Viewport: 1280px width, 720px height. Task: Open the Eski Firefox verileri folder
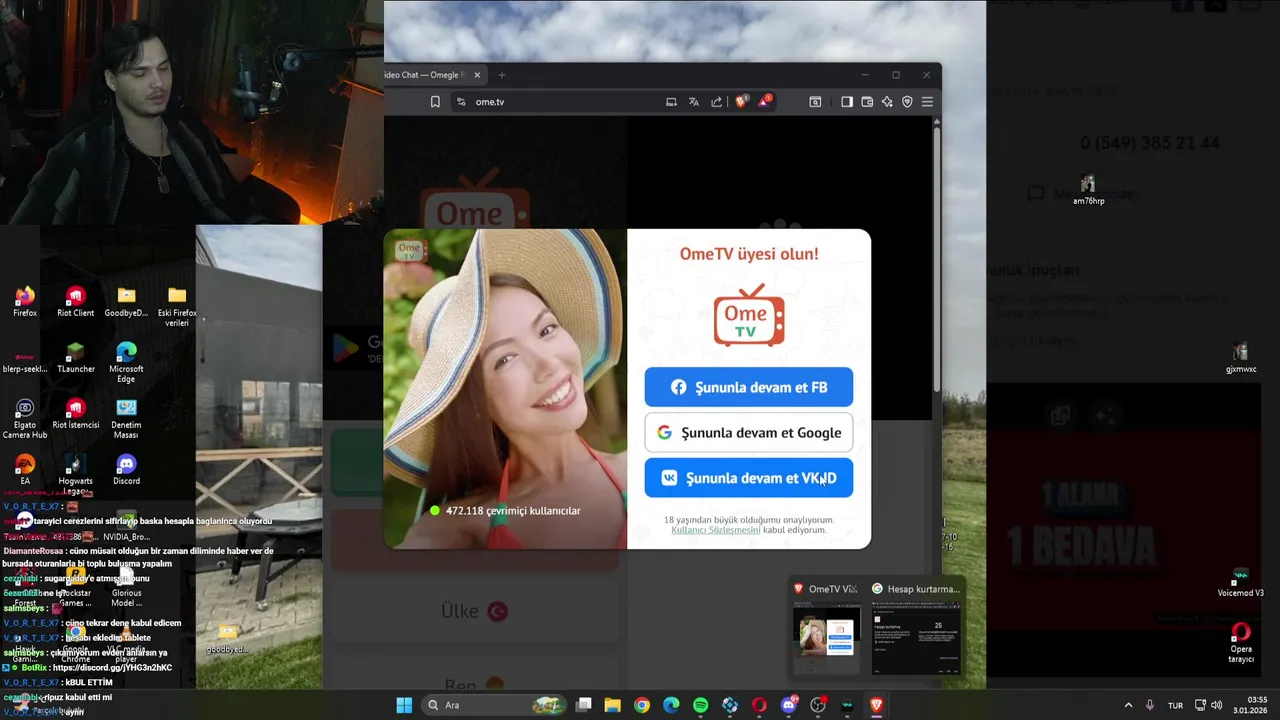(177, 307)
